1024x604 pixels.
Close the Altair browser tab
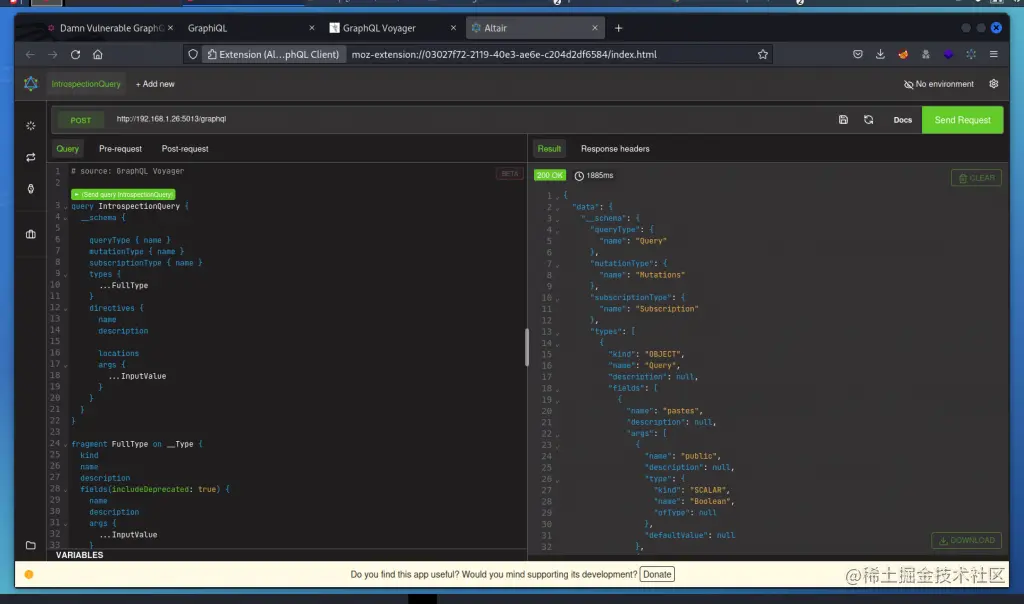coord(594,28)
